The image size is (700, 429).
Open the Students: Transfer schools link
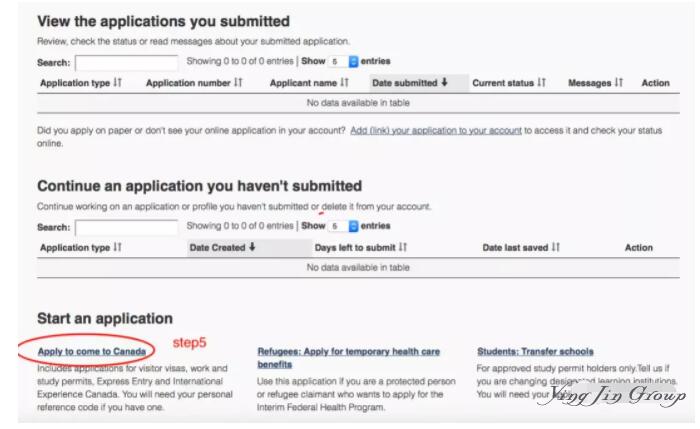[x=535, y=351]
